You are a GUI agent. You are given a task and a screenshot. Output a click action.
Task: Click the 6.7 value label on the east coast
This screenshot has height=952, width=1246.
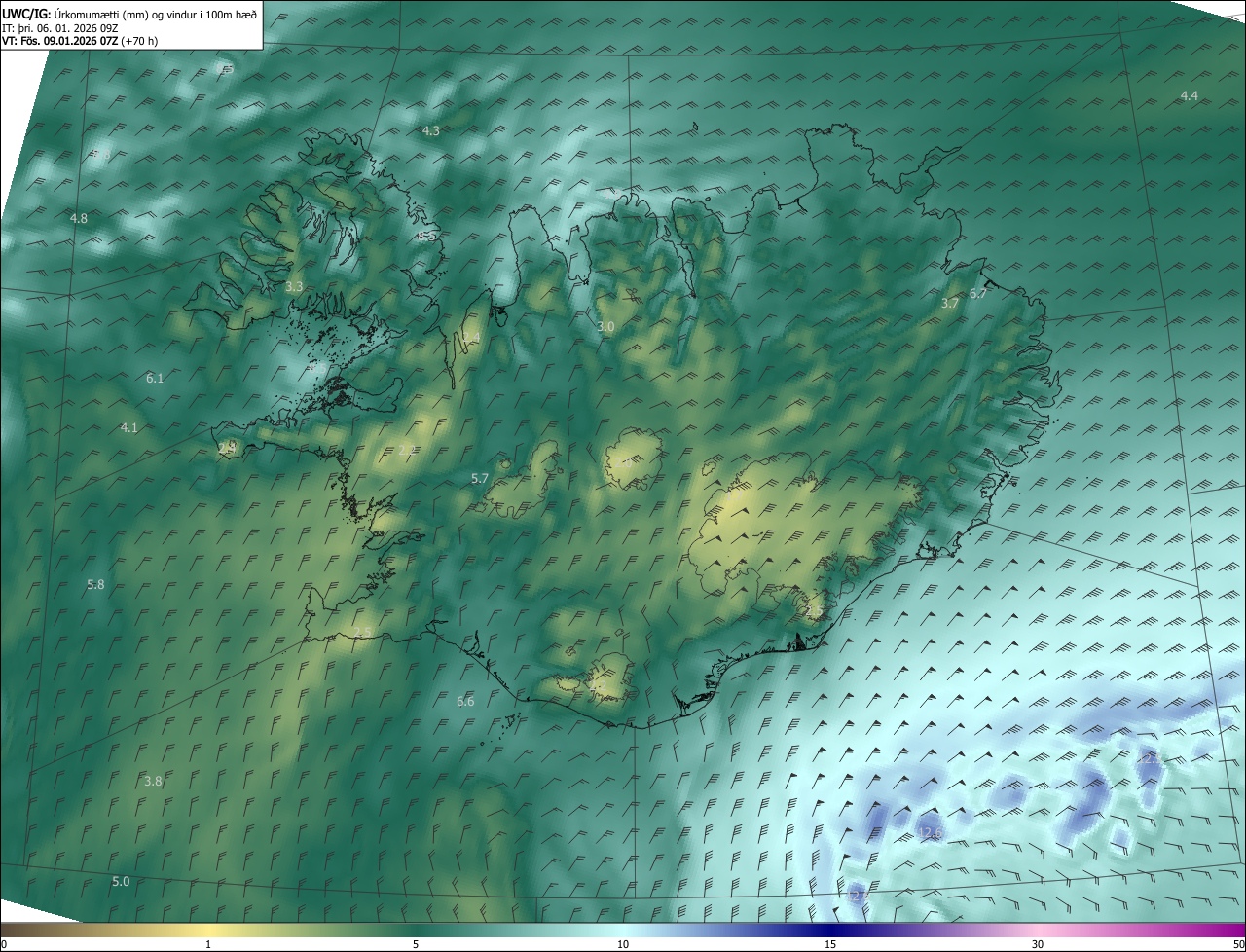coord(978,293)
